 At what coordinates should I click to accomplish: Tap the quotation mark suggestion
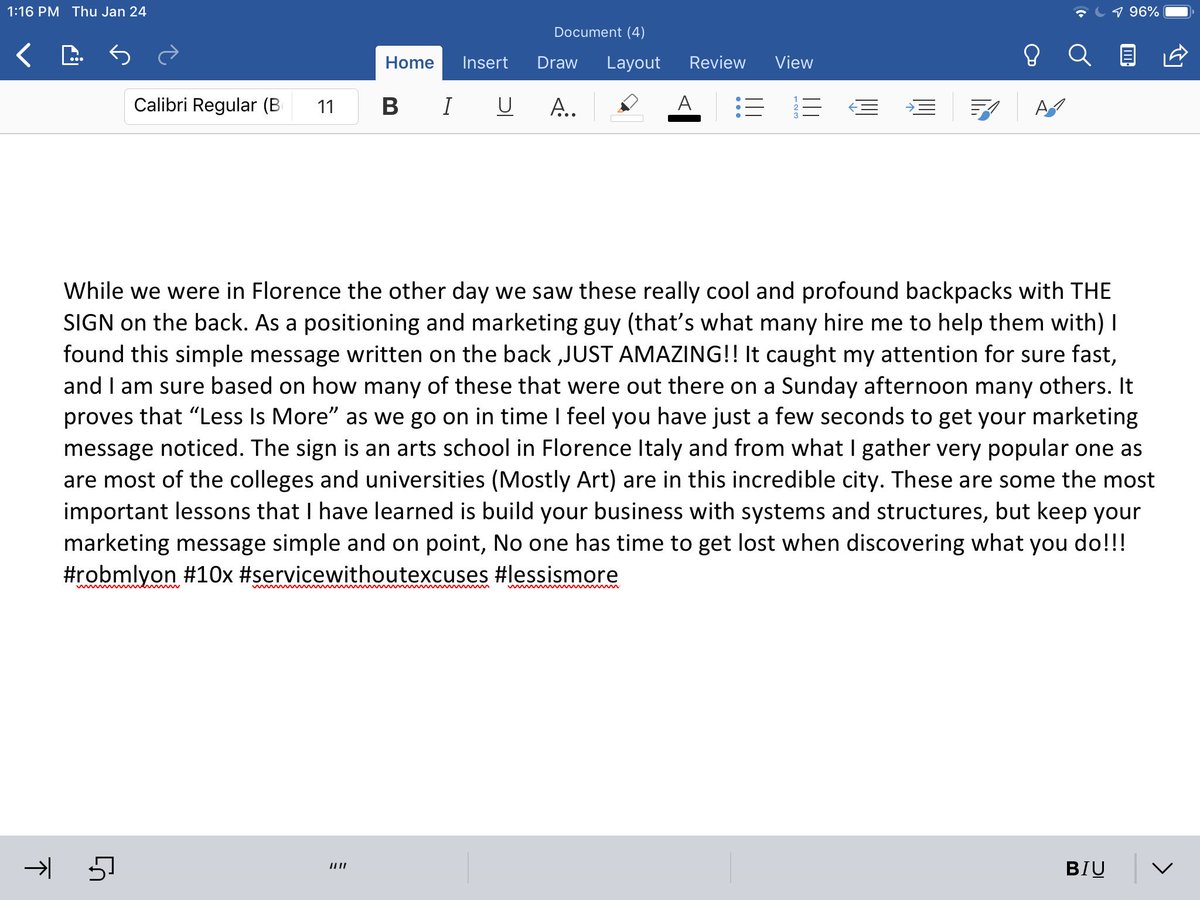[x=337, y=867]
